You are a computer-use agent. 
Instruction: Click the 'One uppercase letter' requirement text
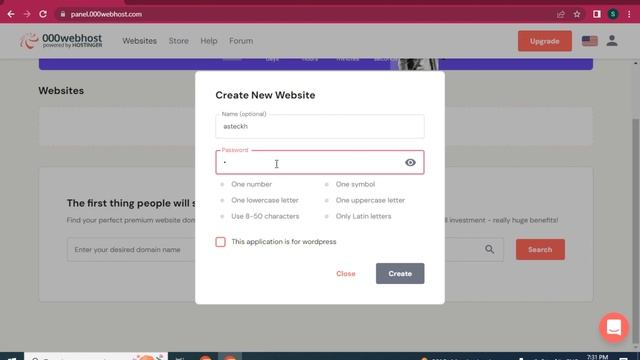[x=370, y=200]
